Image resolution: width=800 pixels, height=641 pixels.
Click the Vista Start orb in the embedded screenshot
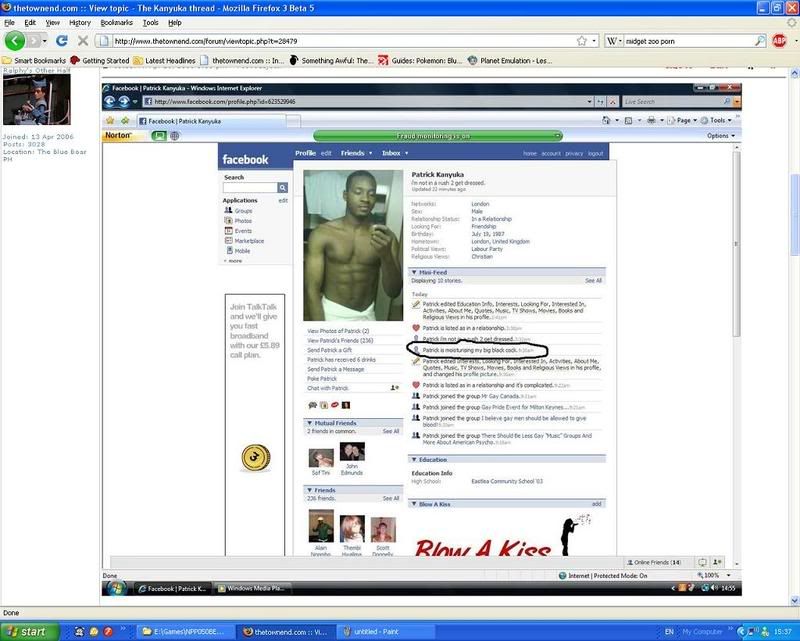[x=116, y=588]
